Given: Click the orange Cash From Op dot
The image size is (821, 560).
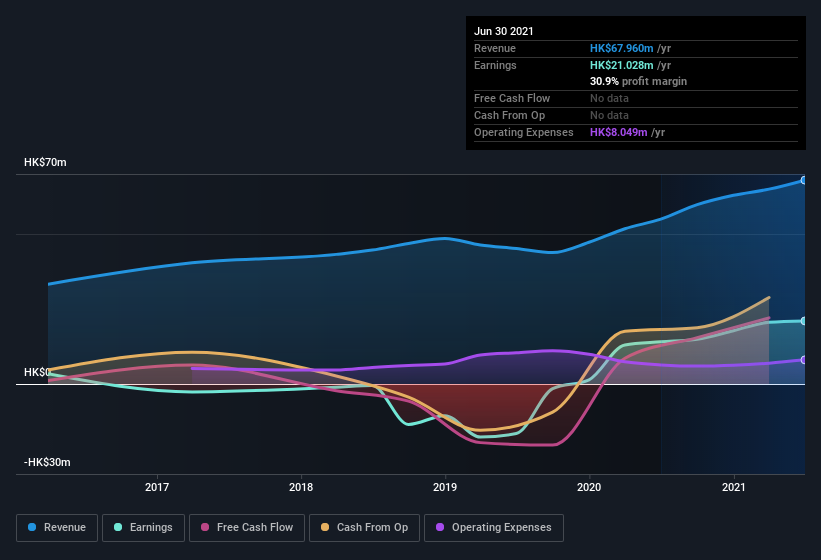Looking at the screenshot, I should tap(325, 527).
